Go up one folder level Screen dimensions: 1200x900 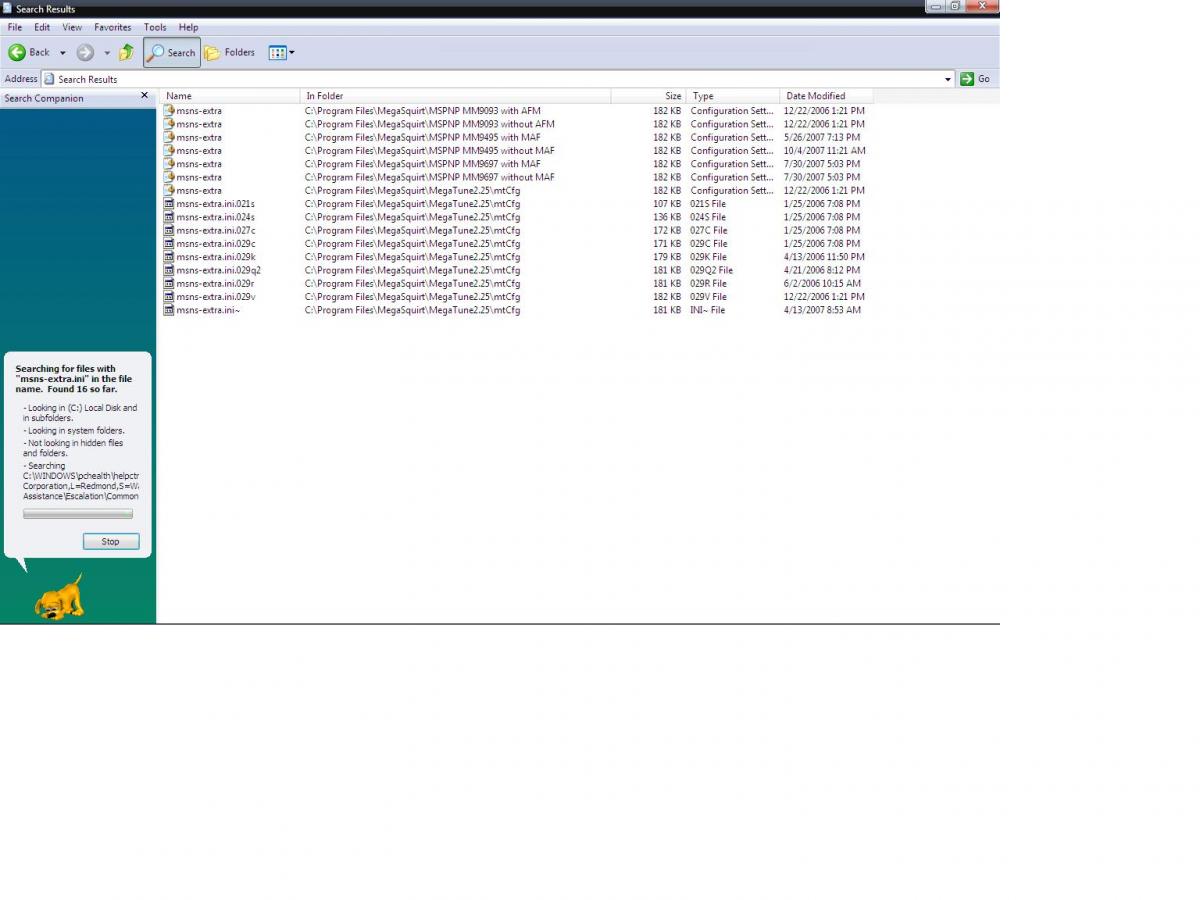[x=127, y=53]
